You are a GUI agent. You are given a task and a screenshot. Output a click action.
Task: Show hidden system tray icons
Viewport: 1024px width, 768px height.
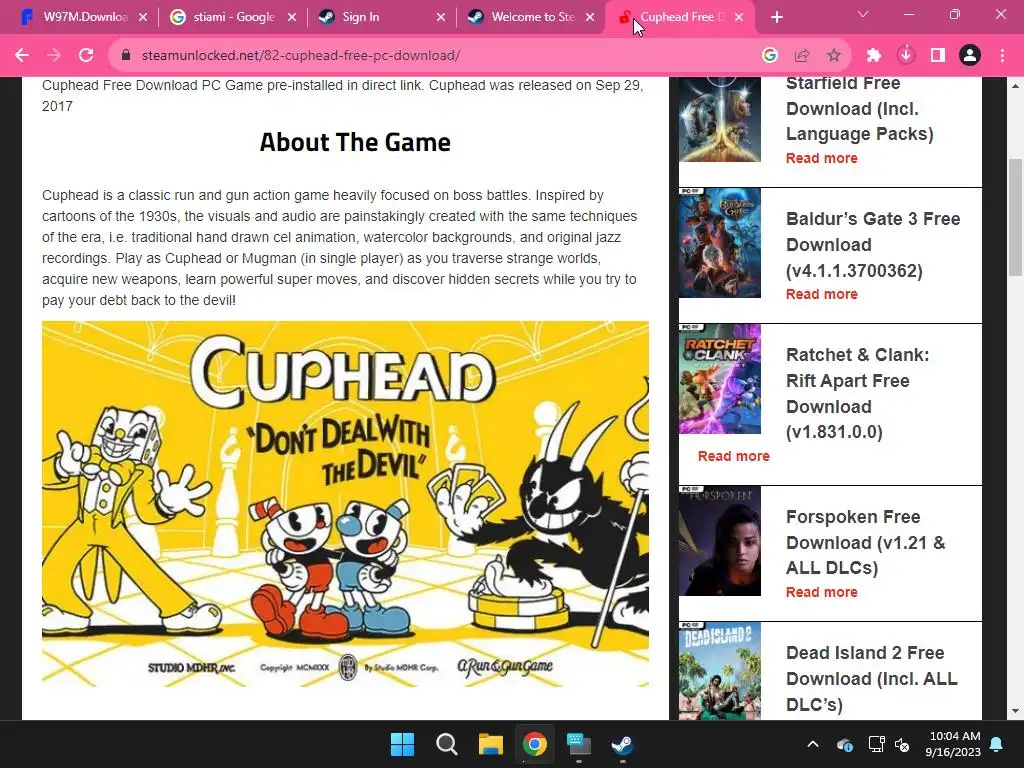coord(813,744)
